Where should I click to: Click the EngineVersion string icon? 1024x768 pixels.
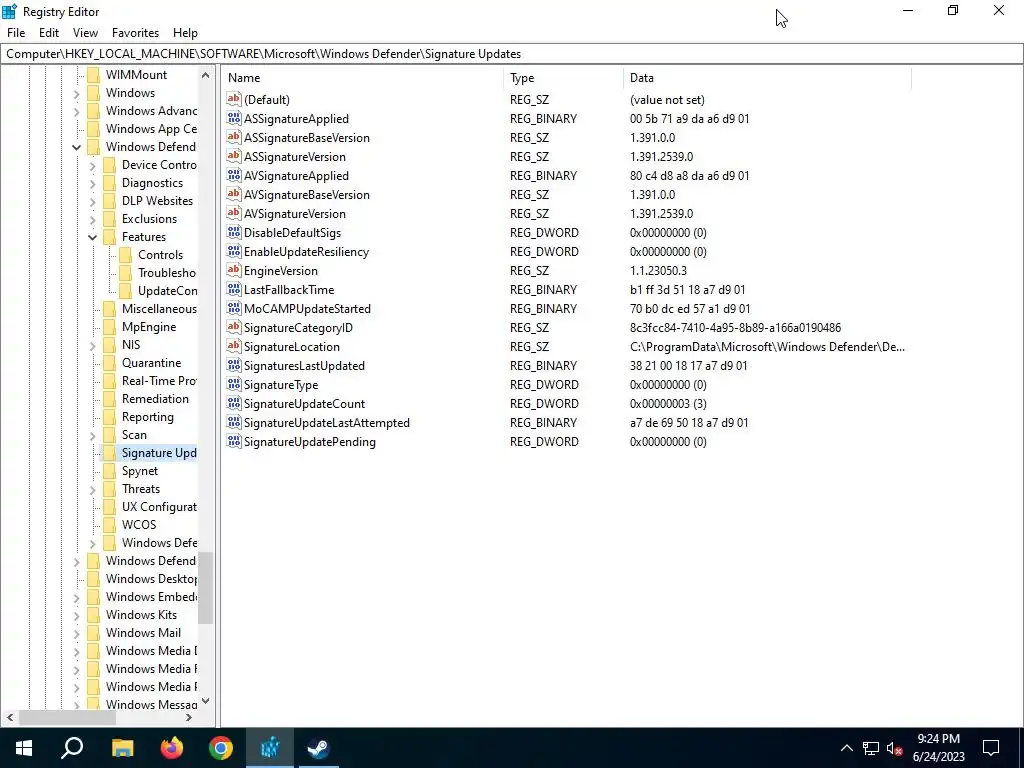(234, 270)
